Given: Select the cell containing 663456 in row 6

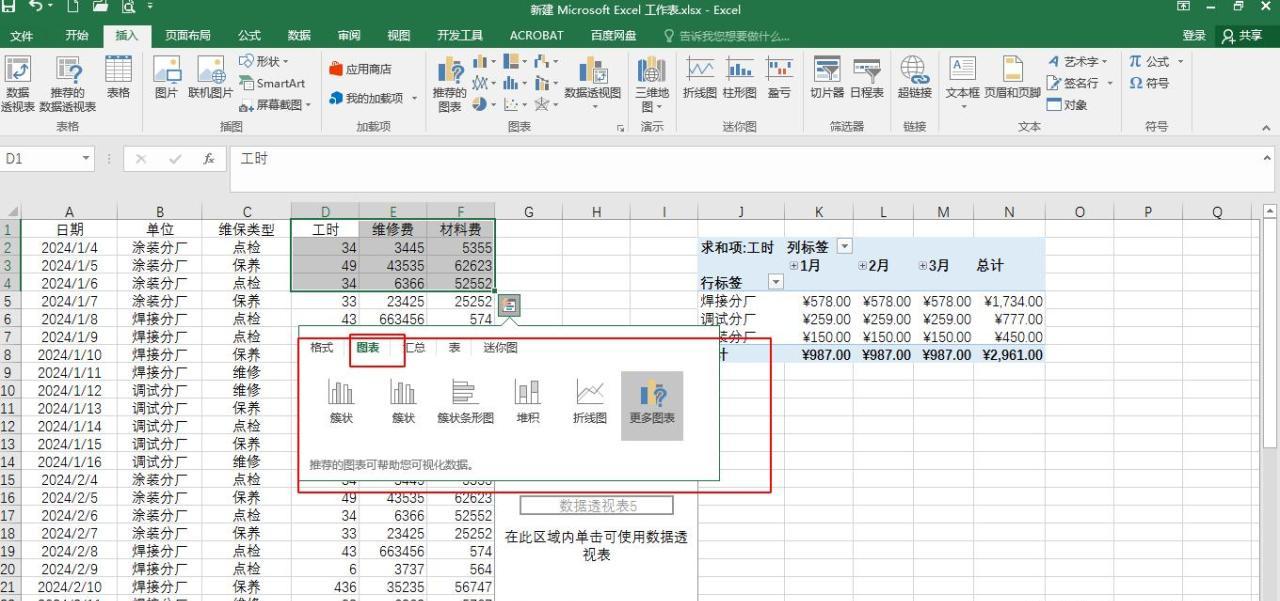Looking at the screenshot, I should pyautogui.click(x=392, y=319).
